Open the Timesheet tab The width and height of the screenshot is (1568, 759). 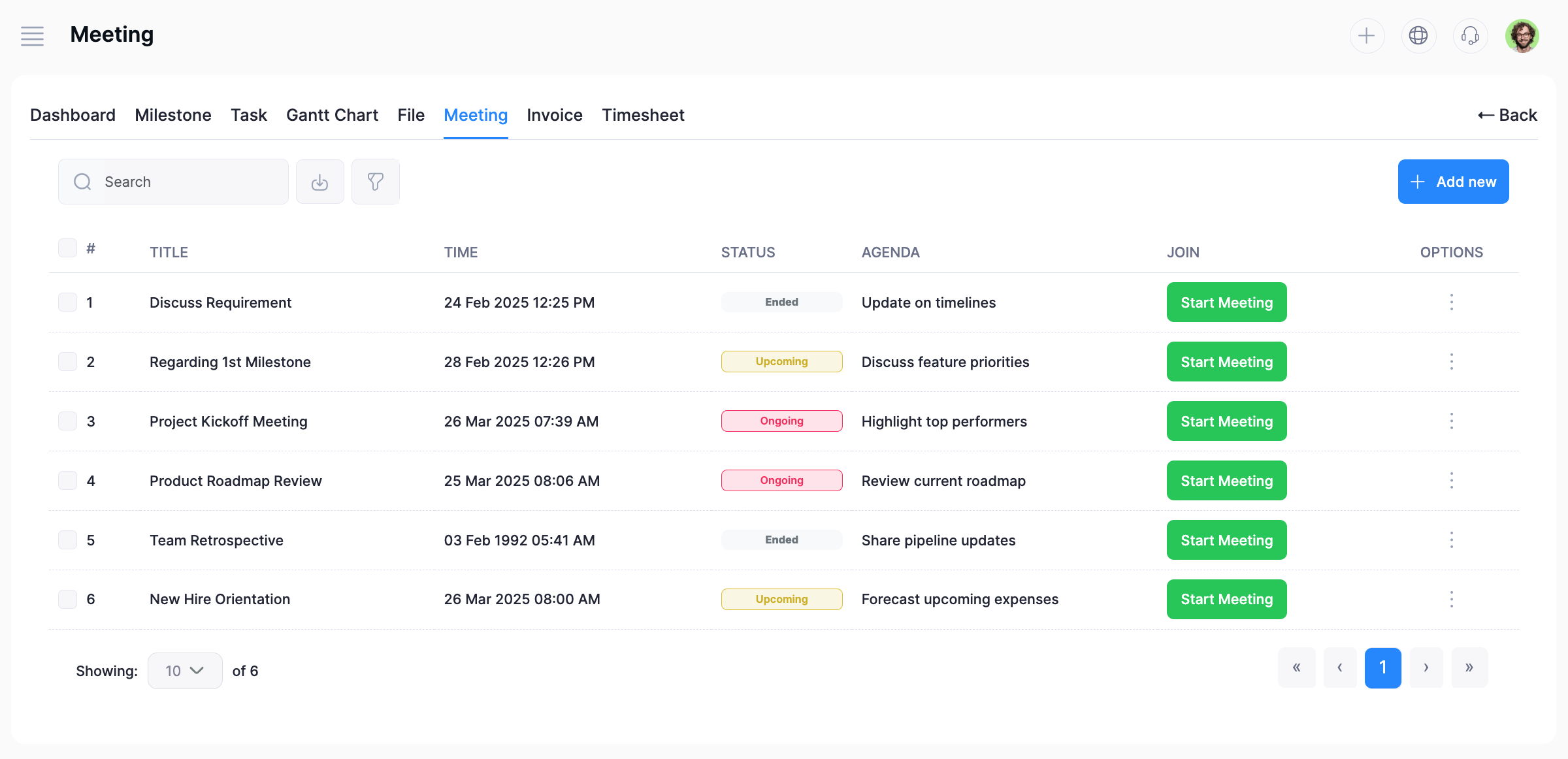pyautogui.click(x=643, y=115)
